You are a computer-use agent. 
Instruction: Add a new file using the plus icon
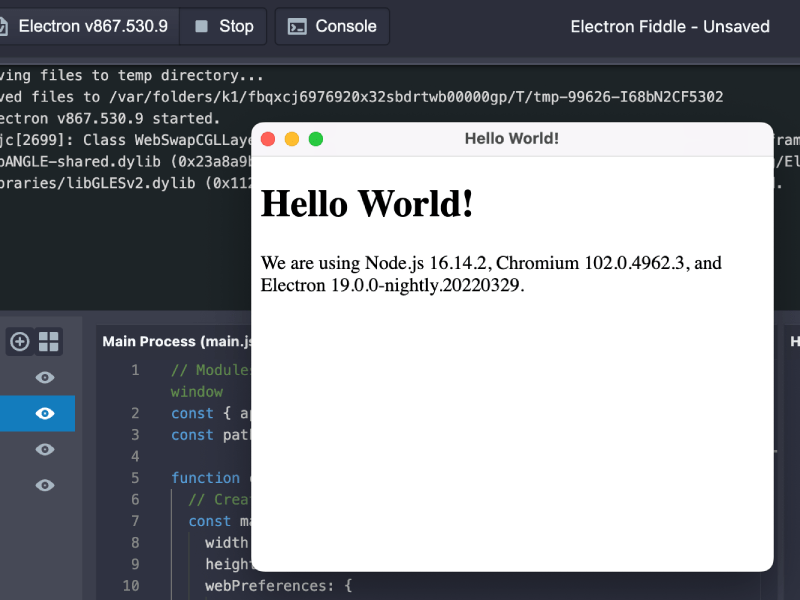pos(20,342)
